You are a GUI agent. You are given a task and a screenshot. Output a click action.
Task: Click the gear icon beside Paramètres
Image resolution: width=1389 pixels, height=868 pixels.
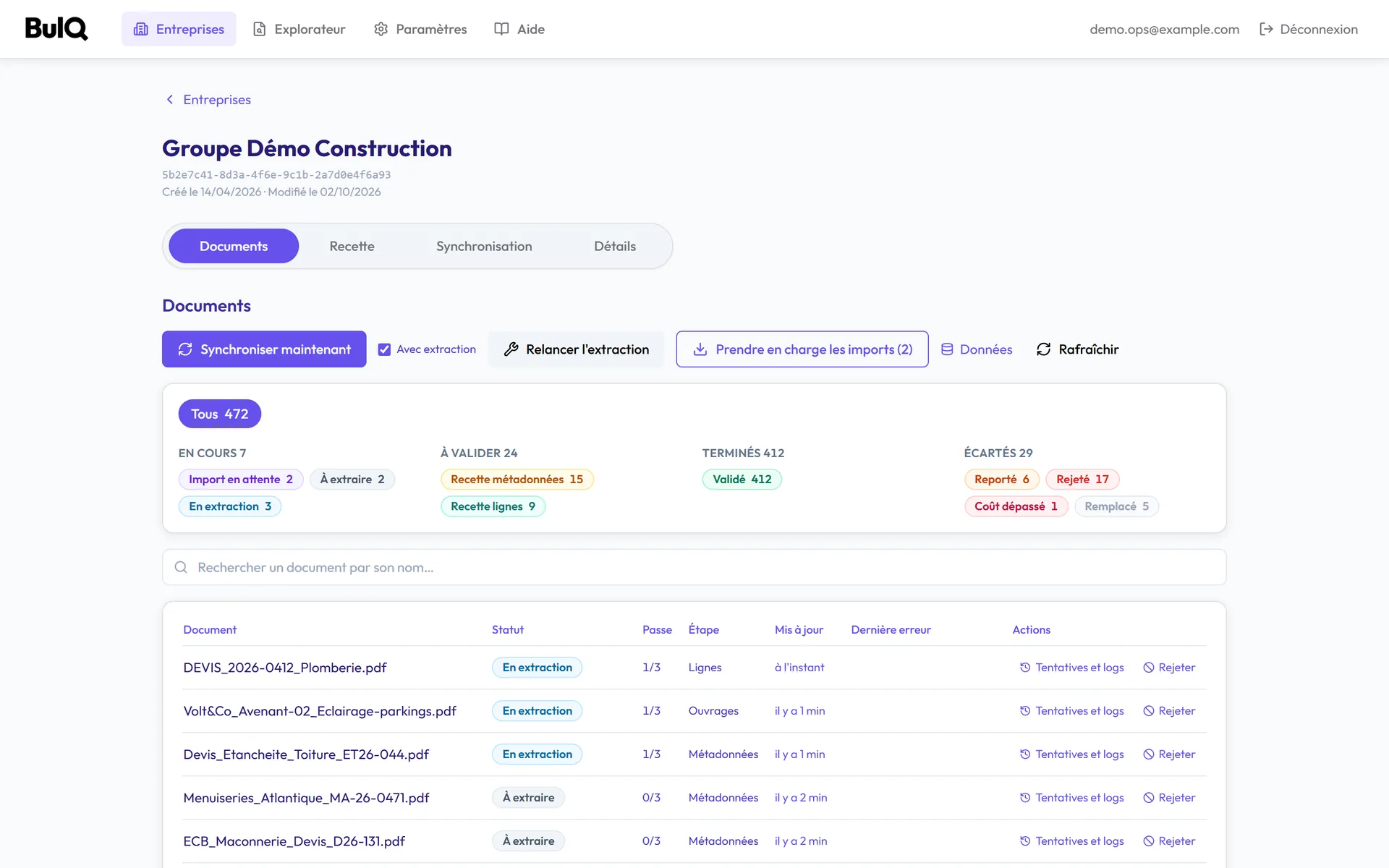point(381,29)
